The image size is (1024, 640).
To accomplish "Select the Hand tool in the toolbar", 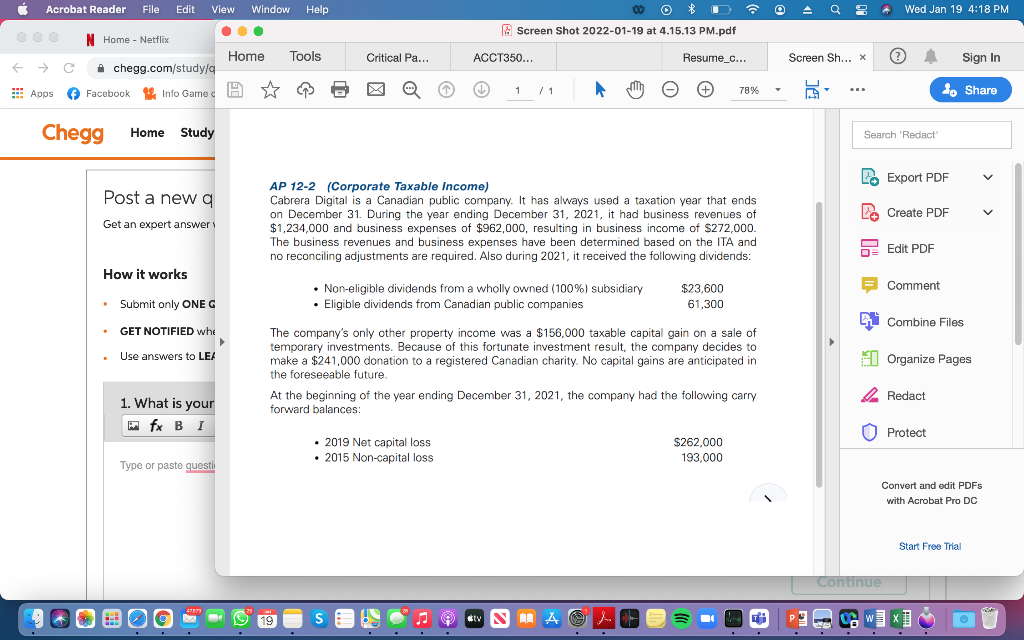I will tap(634, 89).
